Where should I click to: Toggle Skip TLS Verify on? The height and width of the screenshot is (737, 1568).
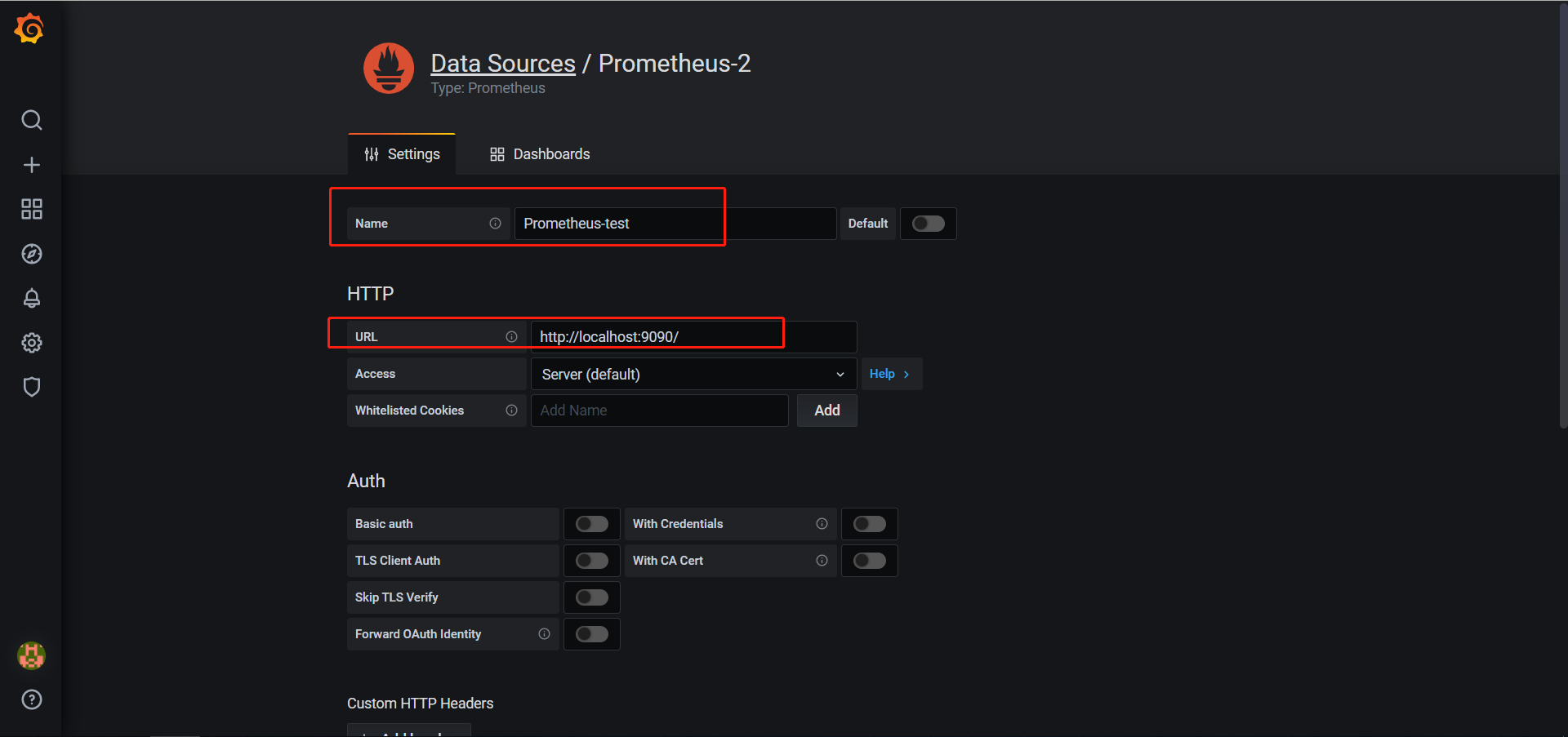(x=591, y=597)
